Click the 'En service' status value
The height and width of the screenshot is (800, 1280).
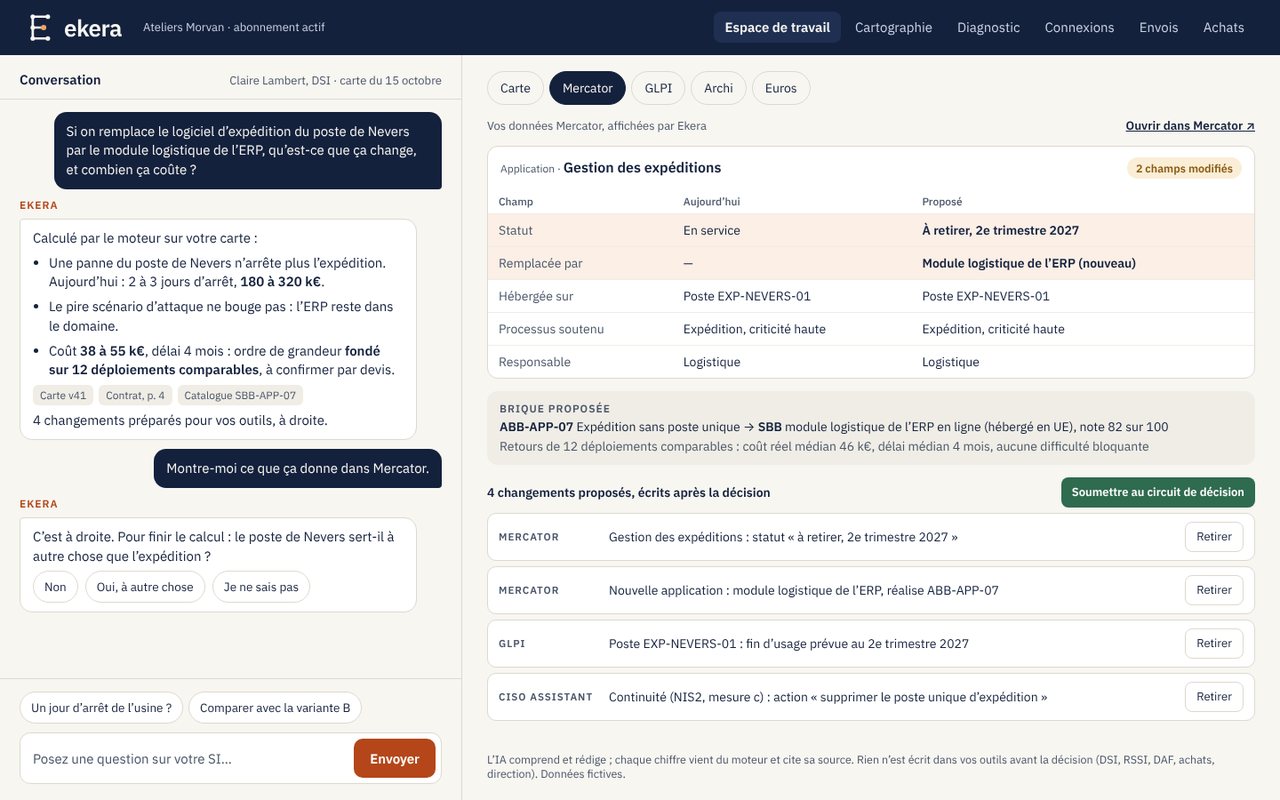[x=712, y=230]
